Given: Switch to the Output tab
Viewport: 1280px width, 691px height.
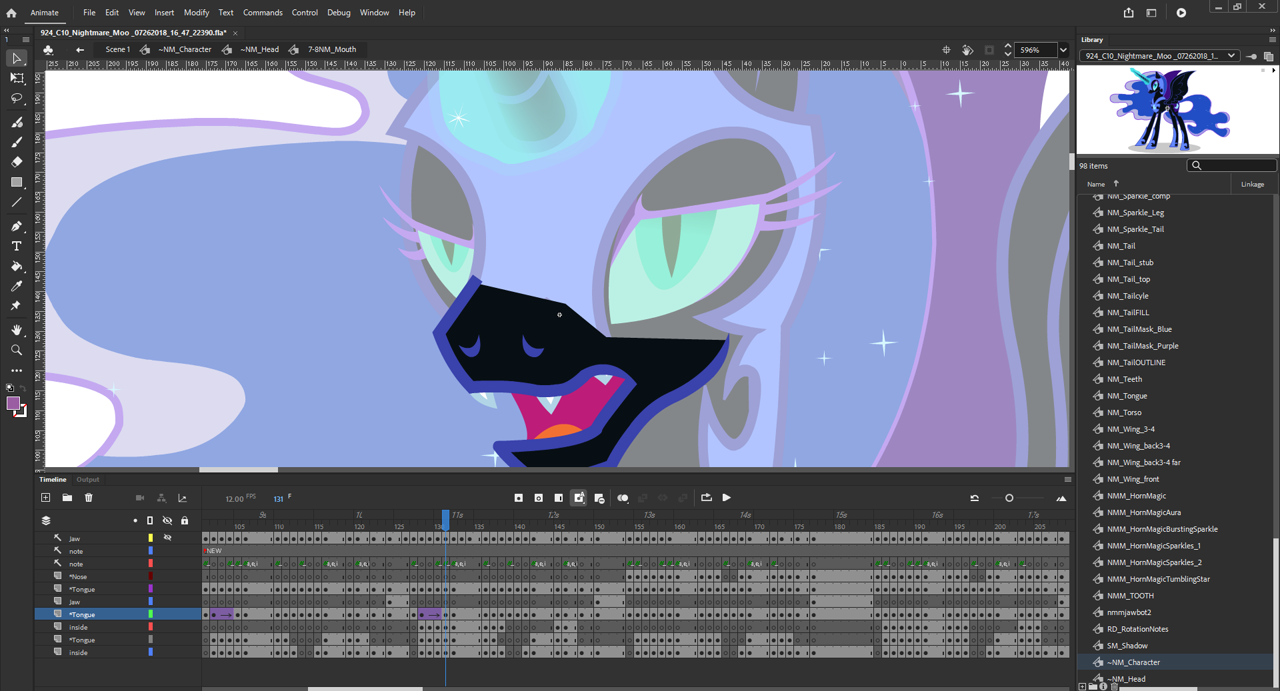Looking at the screenshot, I should (x=88, y=479).
